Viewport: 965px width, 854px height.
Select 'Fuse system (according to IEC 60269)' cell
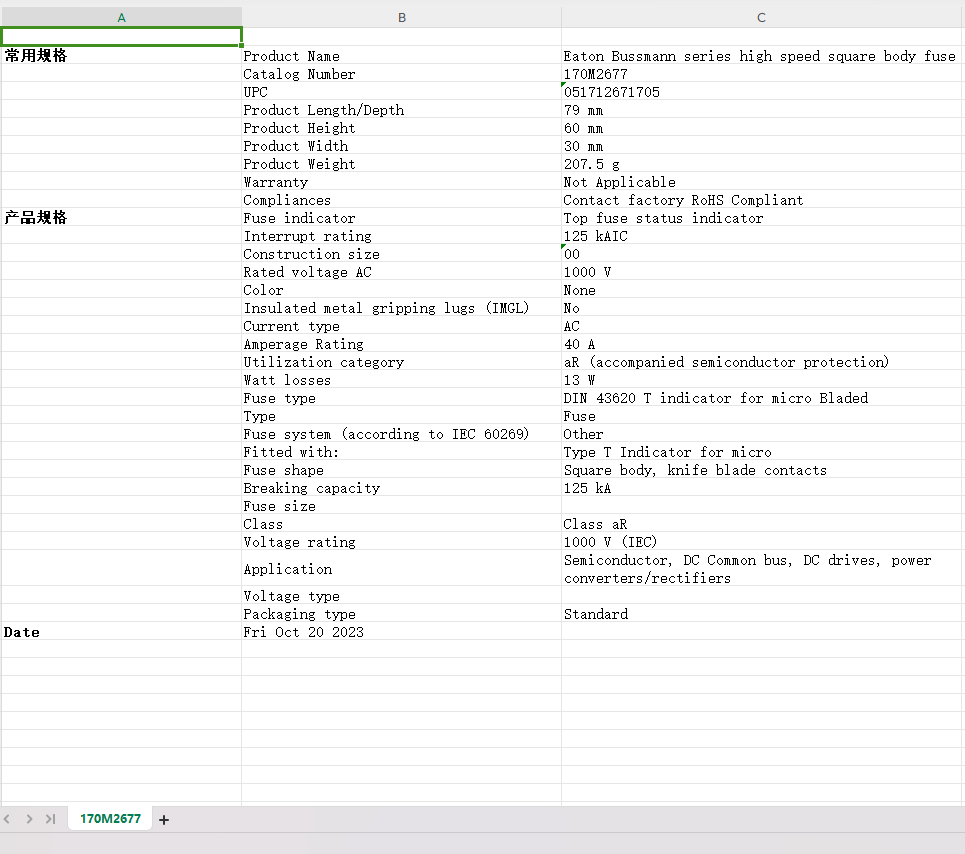point(401,434)
